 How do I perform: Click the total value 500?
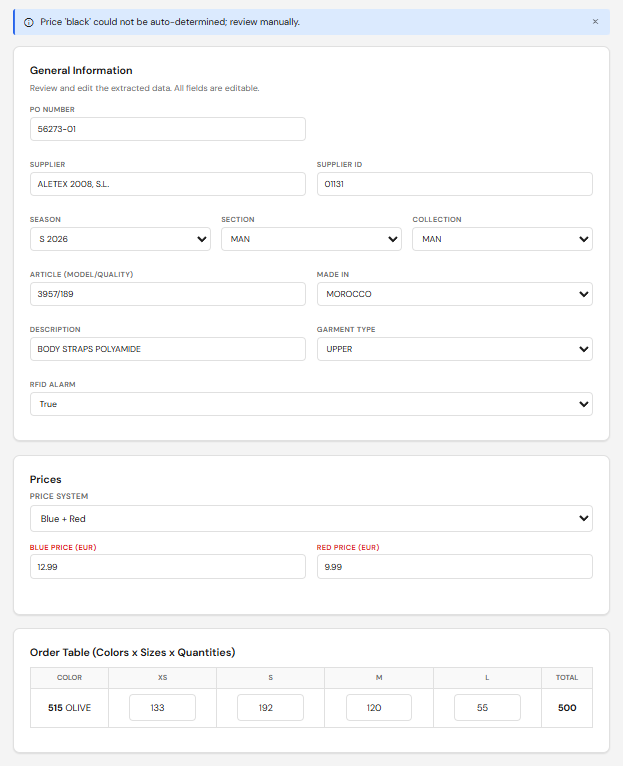click(x=567, y=708)
